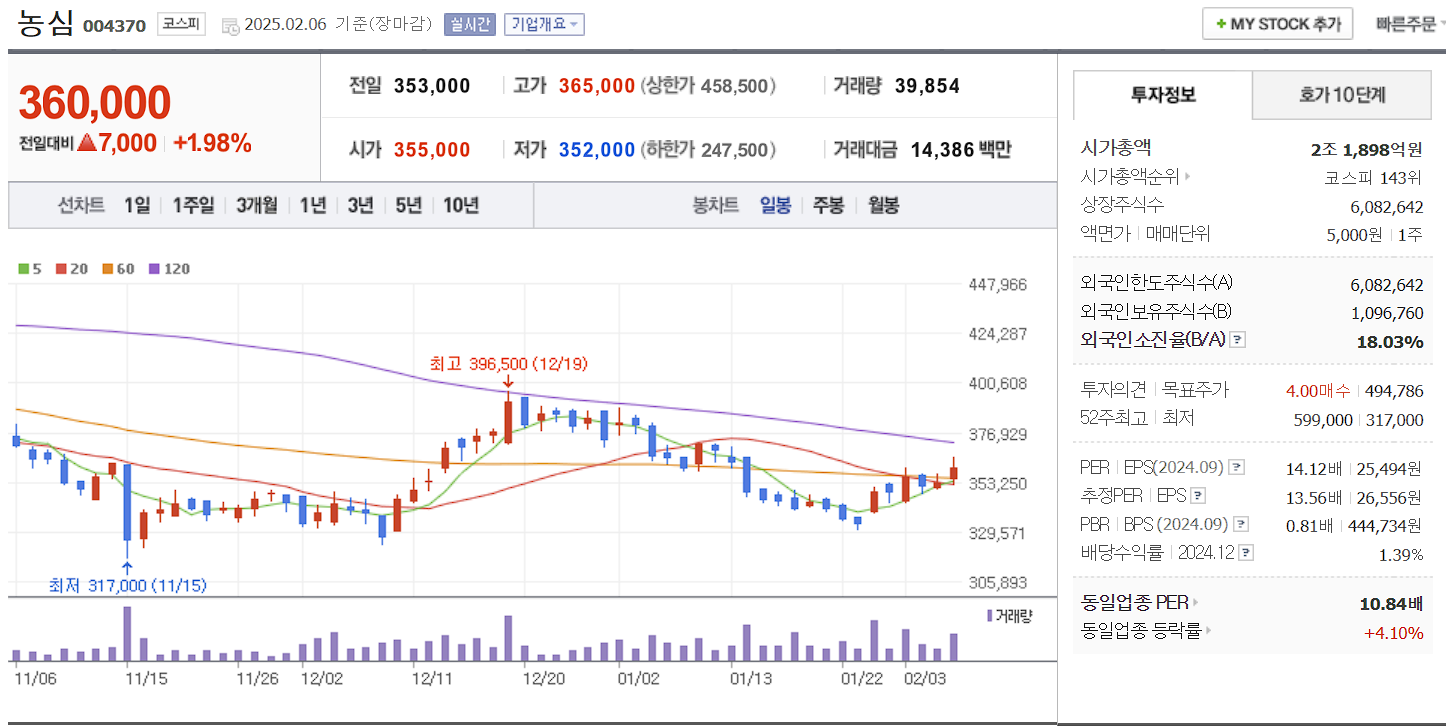
Task: Open the 기업개요 dropdown
Action: (x=546, y=24)
